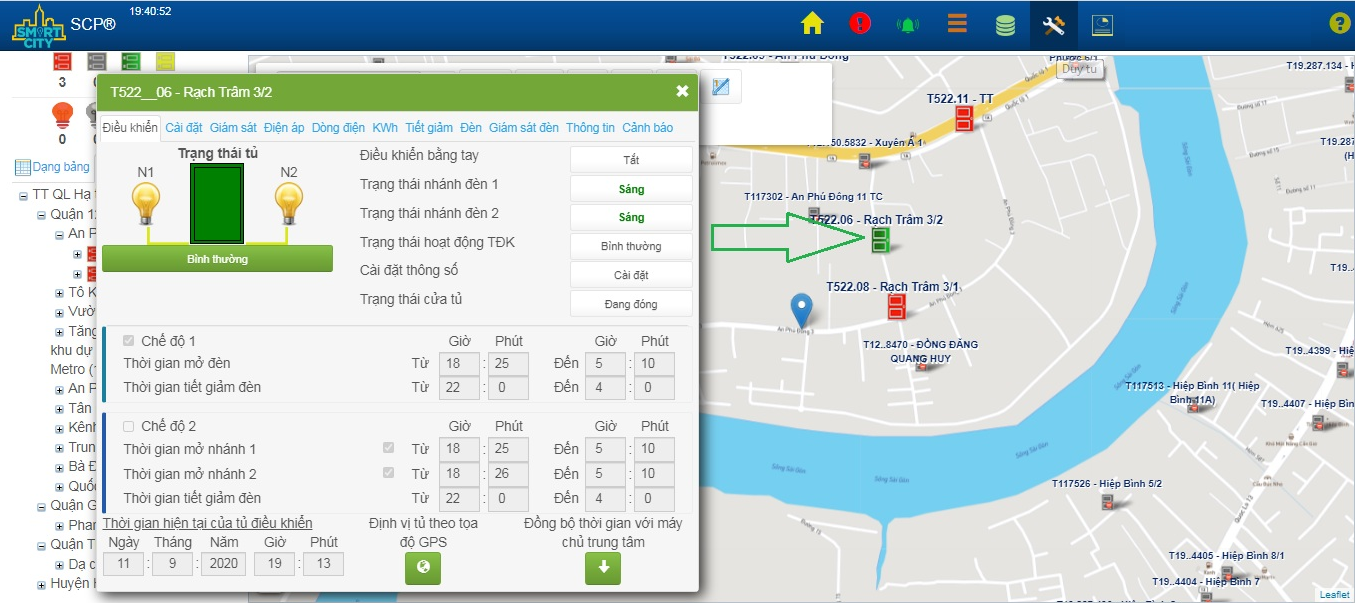Open the orange hamburger list icon
This screenshot has width=1355, height=603.
(x=957, y=24)
